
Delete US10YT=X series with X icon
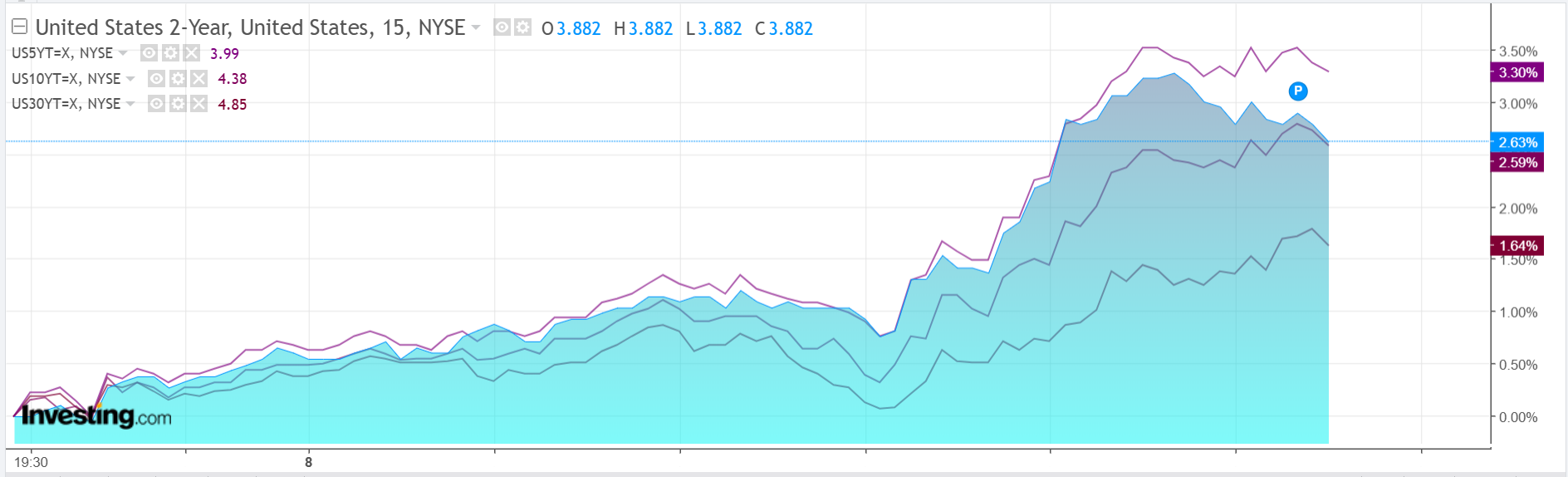tap(198, 79)
